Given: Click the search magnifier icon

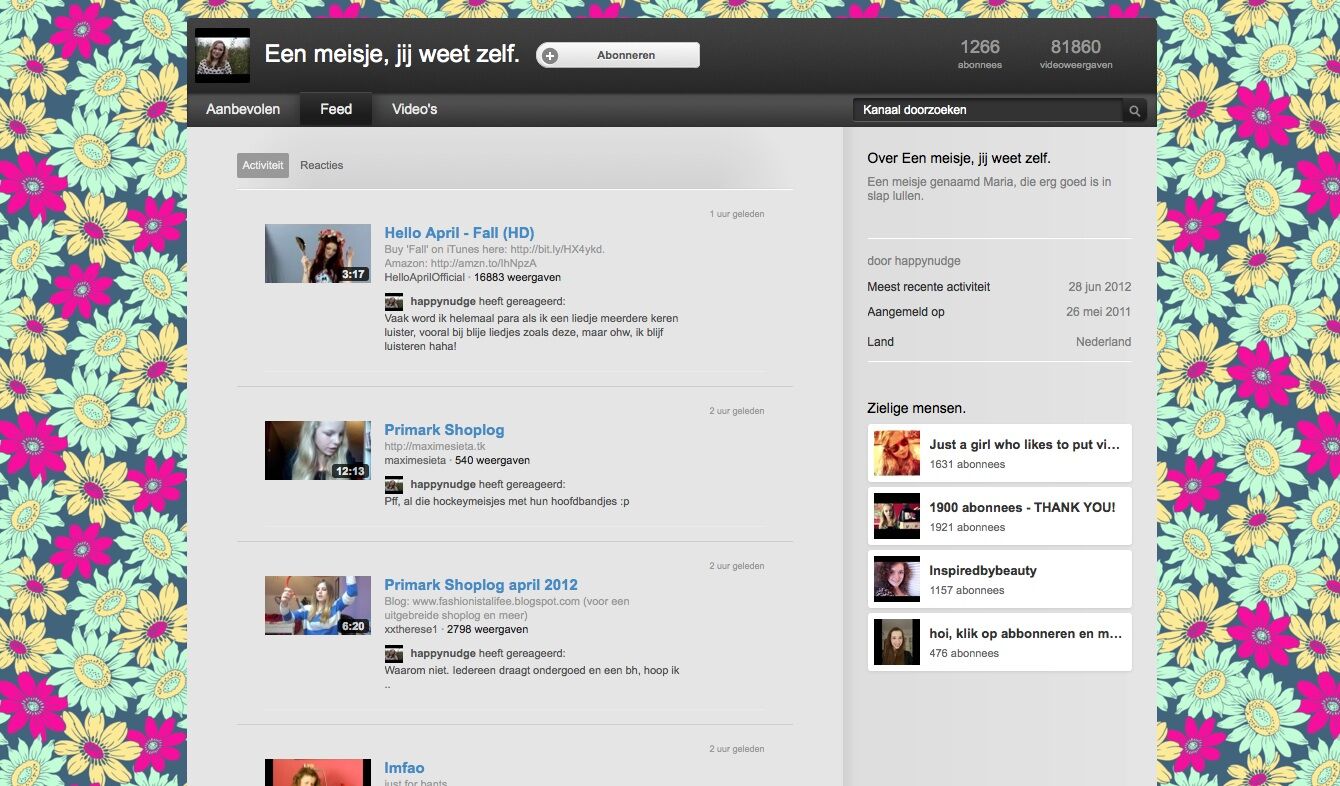Looking at the screenshot, I should pyautogui.click(x=1134, y=111).
